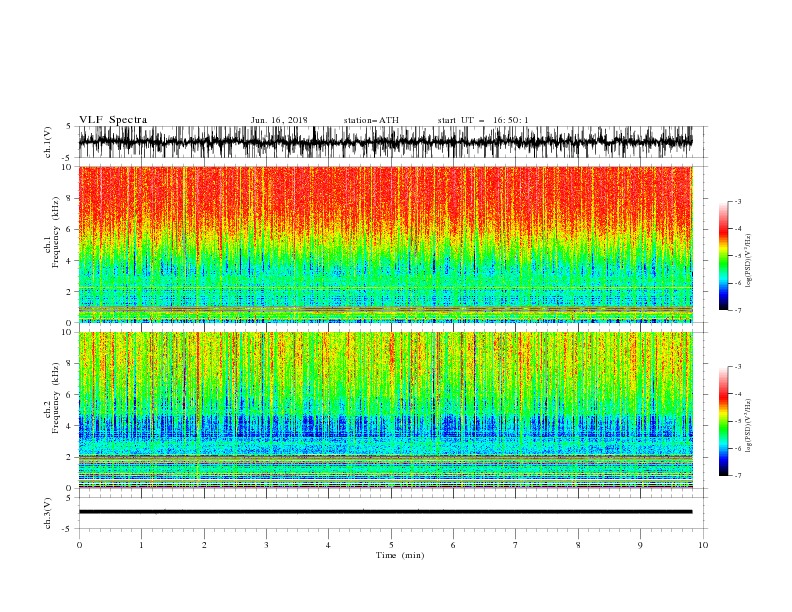Click the "VLF Spectra" plot title
The height and width of the screenshot is (612, 792).
[113, 120]
